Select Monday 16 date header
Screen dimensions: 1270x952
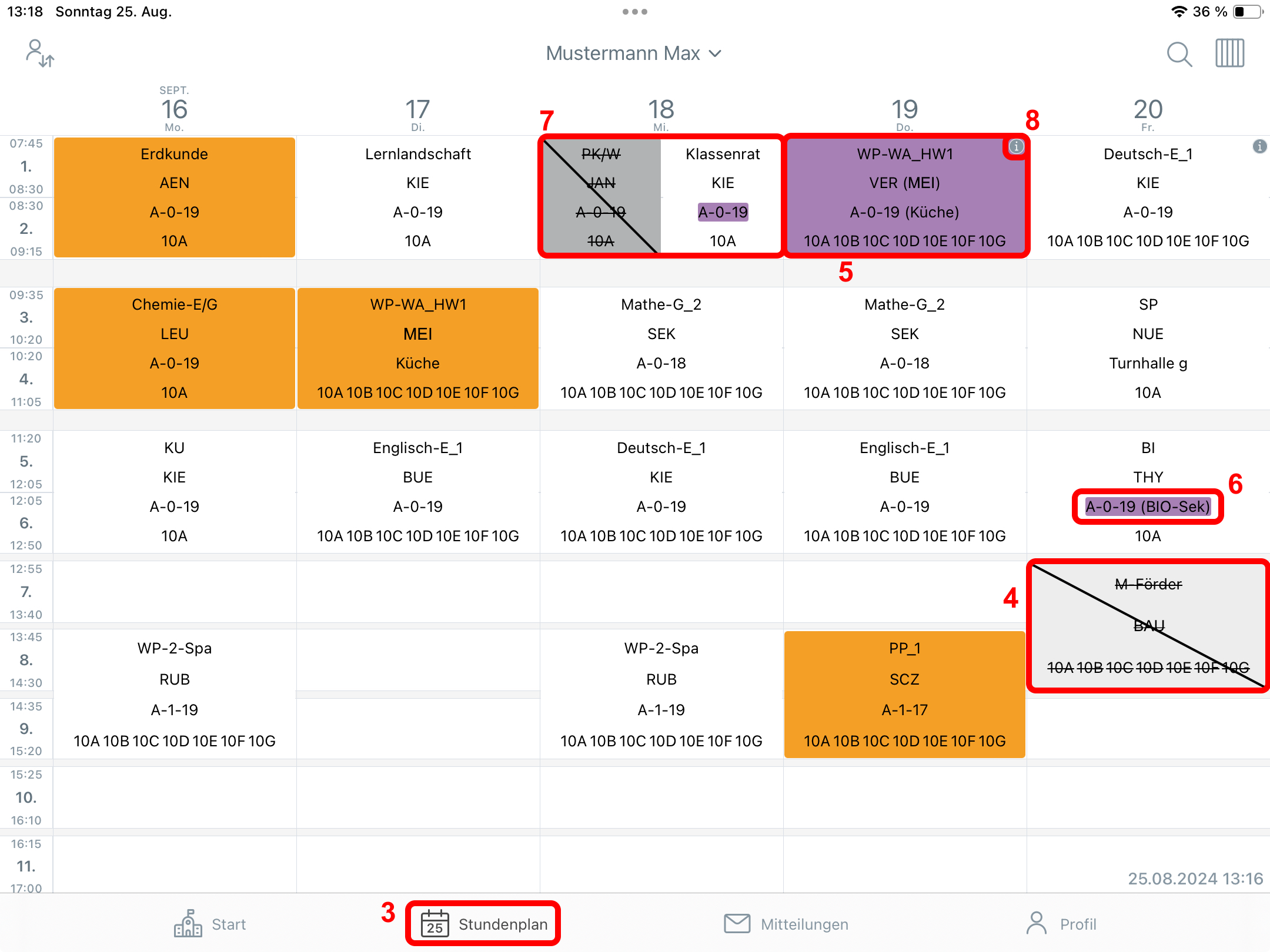pyautogui.click(x=174, y=110)
